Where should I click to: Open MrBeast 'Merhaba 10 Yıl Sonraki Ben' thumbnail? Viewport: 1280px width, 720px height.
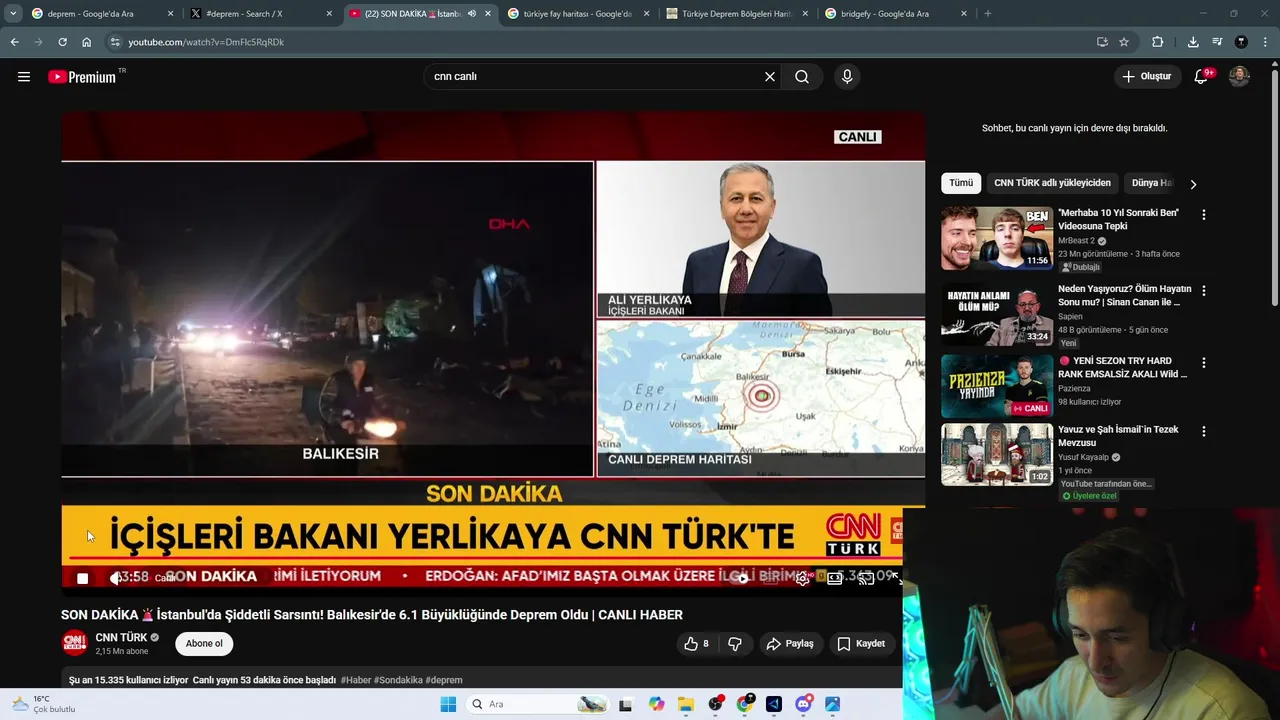[x=996, y=238]
